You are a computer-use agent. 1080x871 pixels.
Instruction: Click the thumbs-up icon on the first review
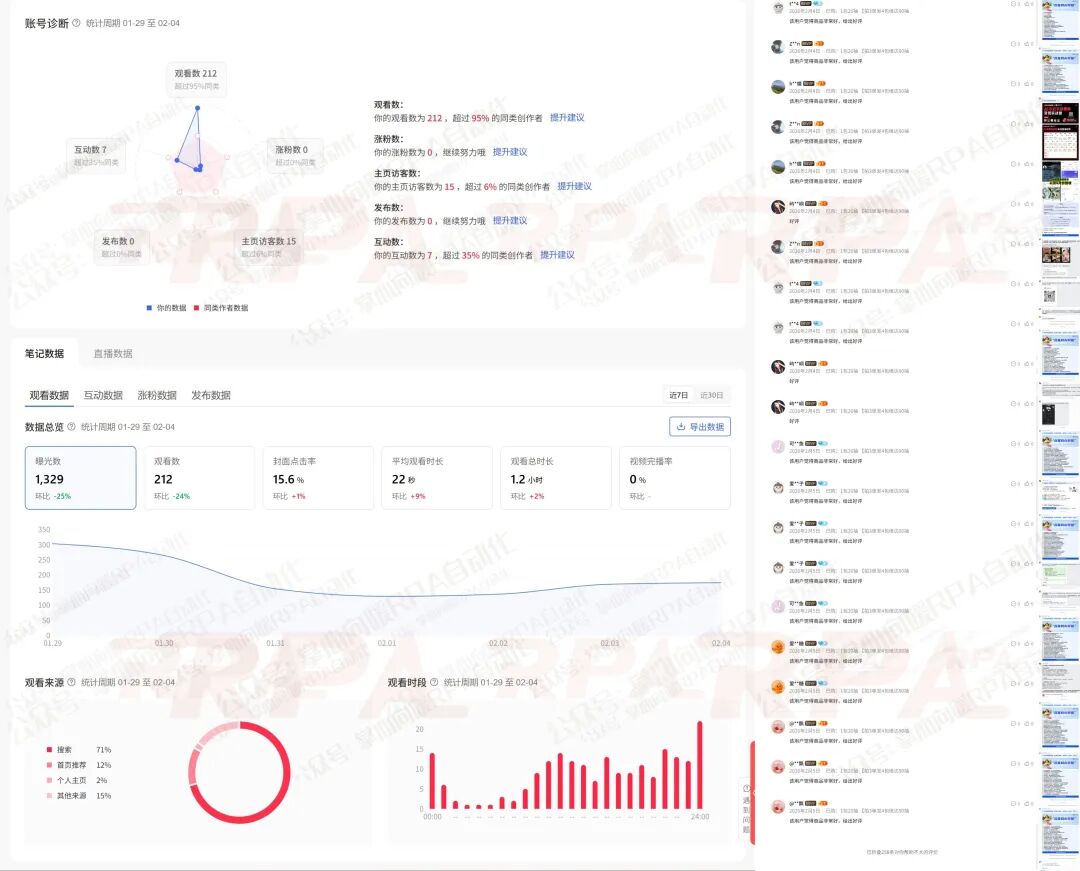pyautogui.click(x=1027, y=4)
